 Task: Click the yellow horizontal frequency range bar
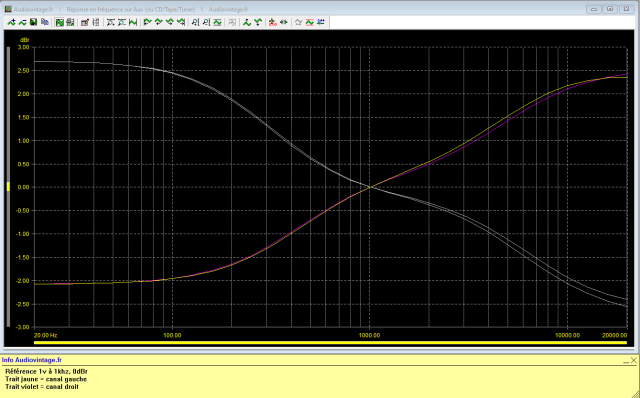click(x=330, y=342)
